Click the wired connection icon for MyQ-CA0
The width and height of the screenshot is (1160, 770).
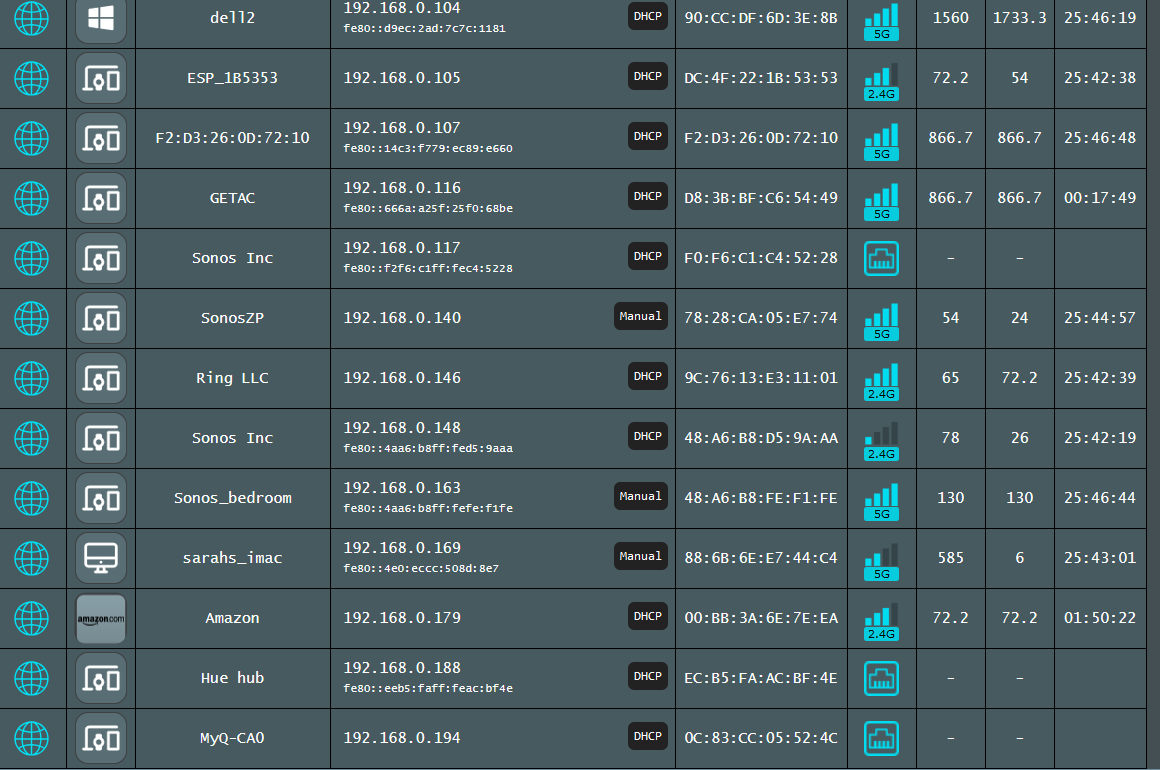coord(882,738)
